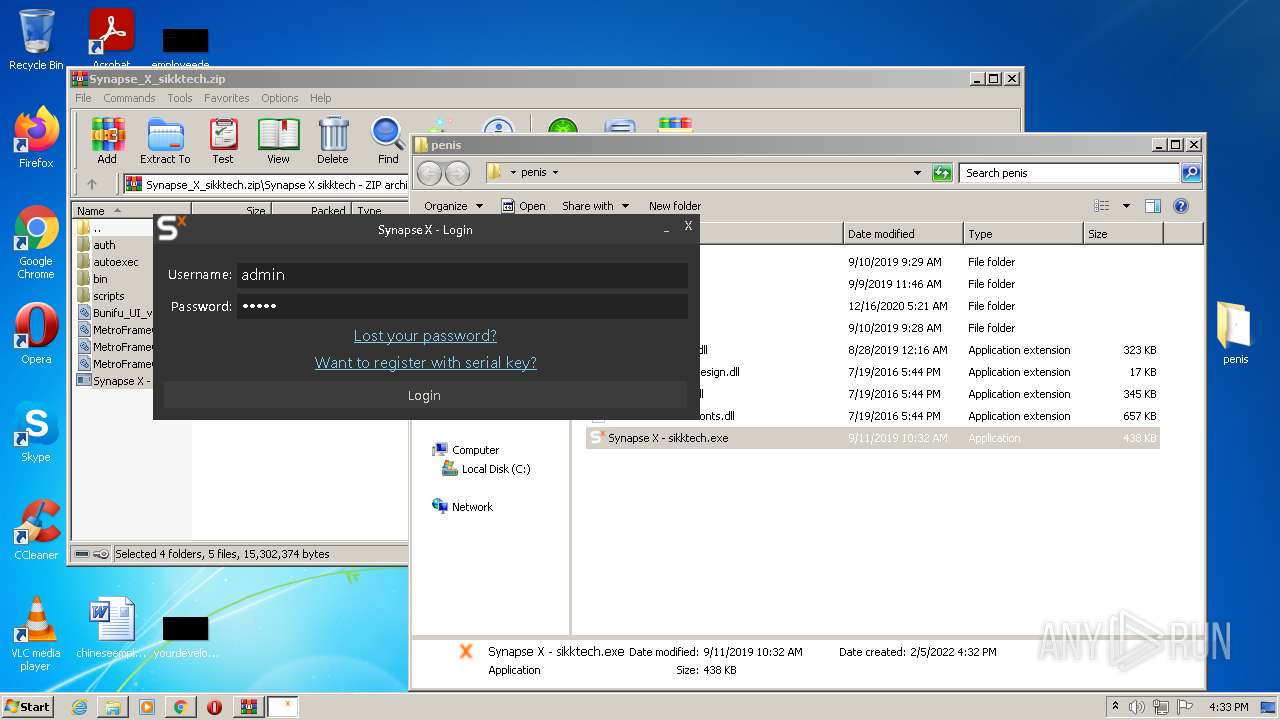Click the change view icon in Explorer
Viewport: 1280px width, 720px height.
point(1102,206)
